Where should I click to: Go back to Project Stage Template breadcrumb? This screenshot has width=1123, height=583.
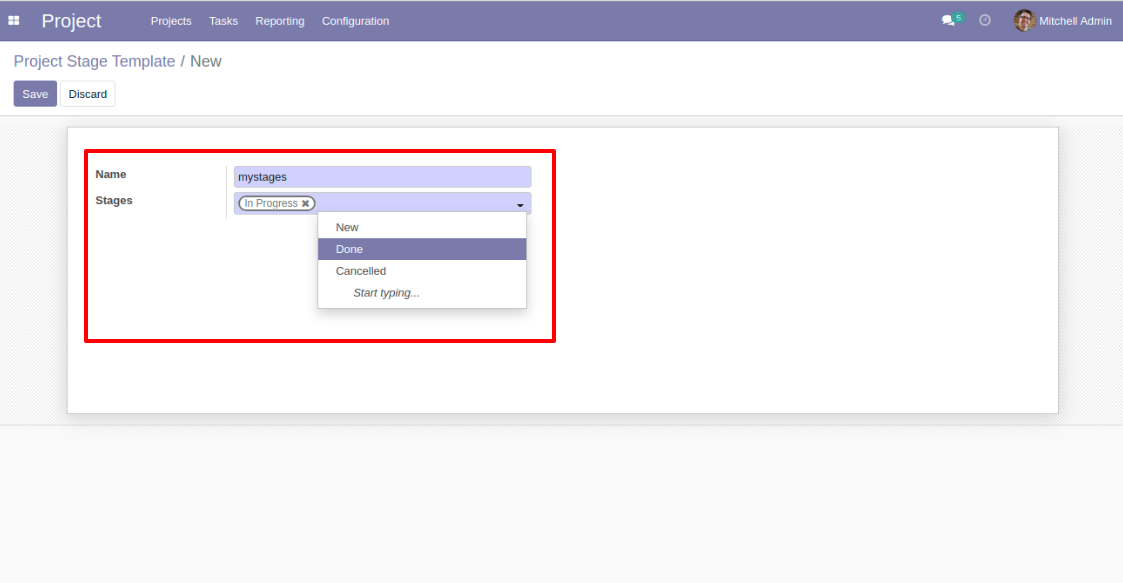click(x=95, y=62)
